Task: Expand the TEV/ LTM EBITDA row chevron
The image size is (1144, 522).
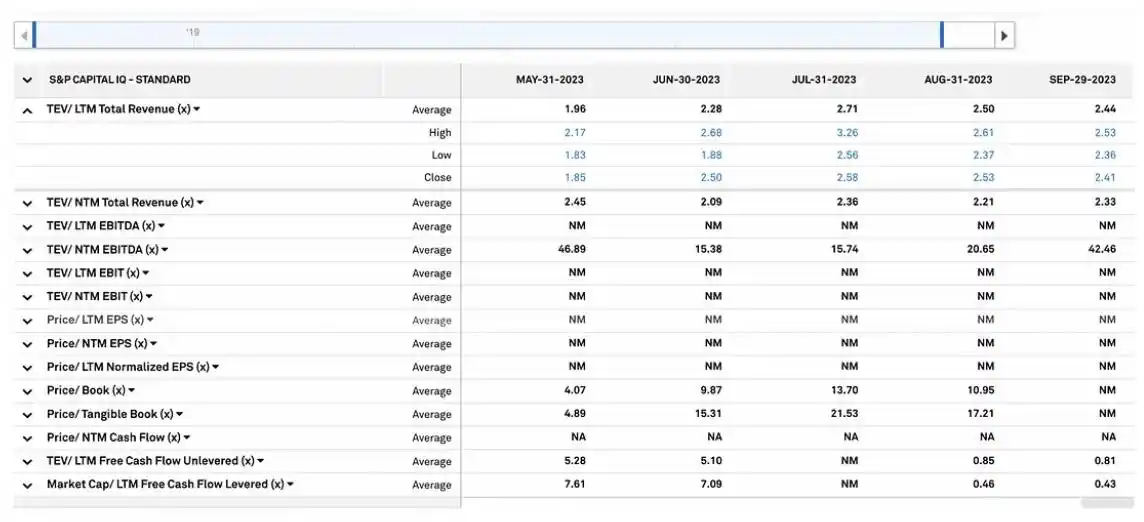Action: pos(27,227)
